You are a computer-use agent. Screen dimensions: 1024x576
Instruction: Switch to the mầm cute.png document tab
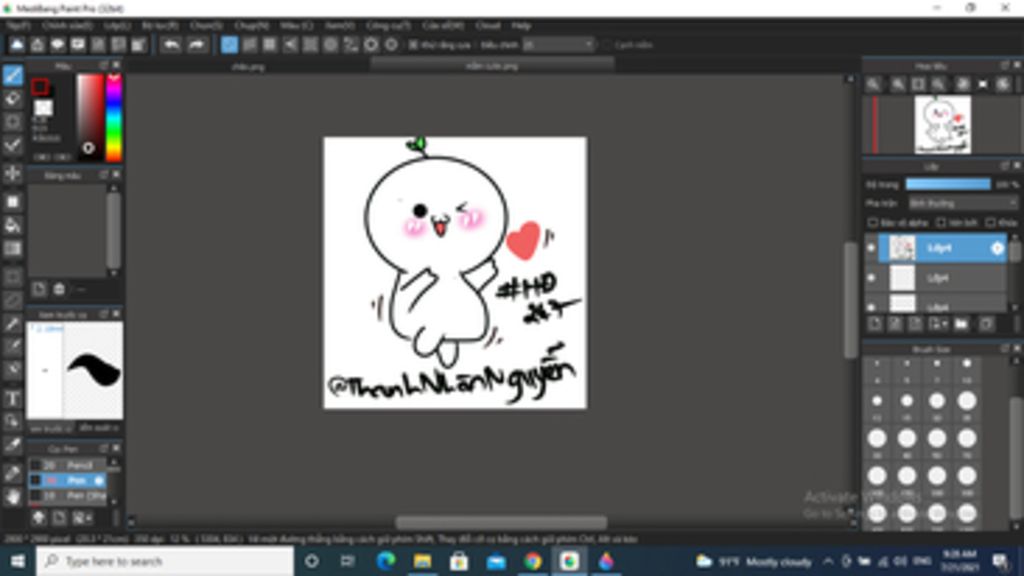pos(492,67)
